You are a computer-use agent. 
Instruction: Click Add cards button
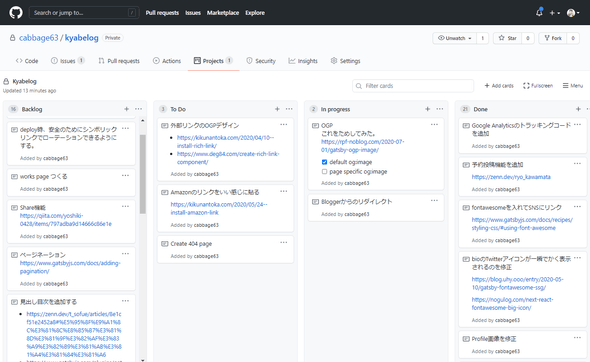pyautogui.click(x=499, y=86)
